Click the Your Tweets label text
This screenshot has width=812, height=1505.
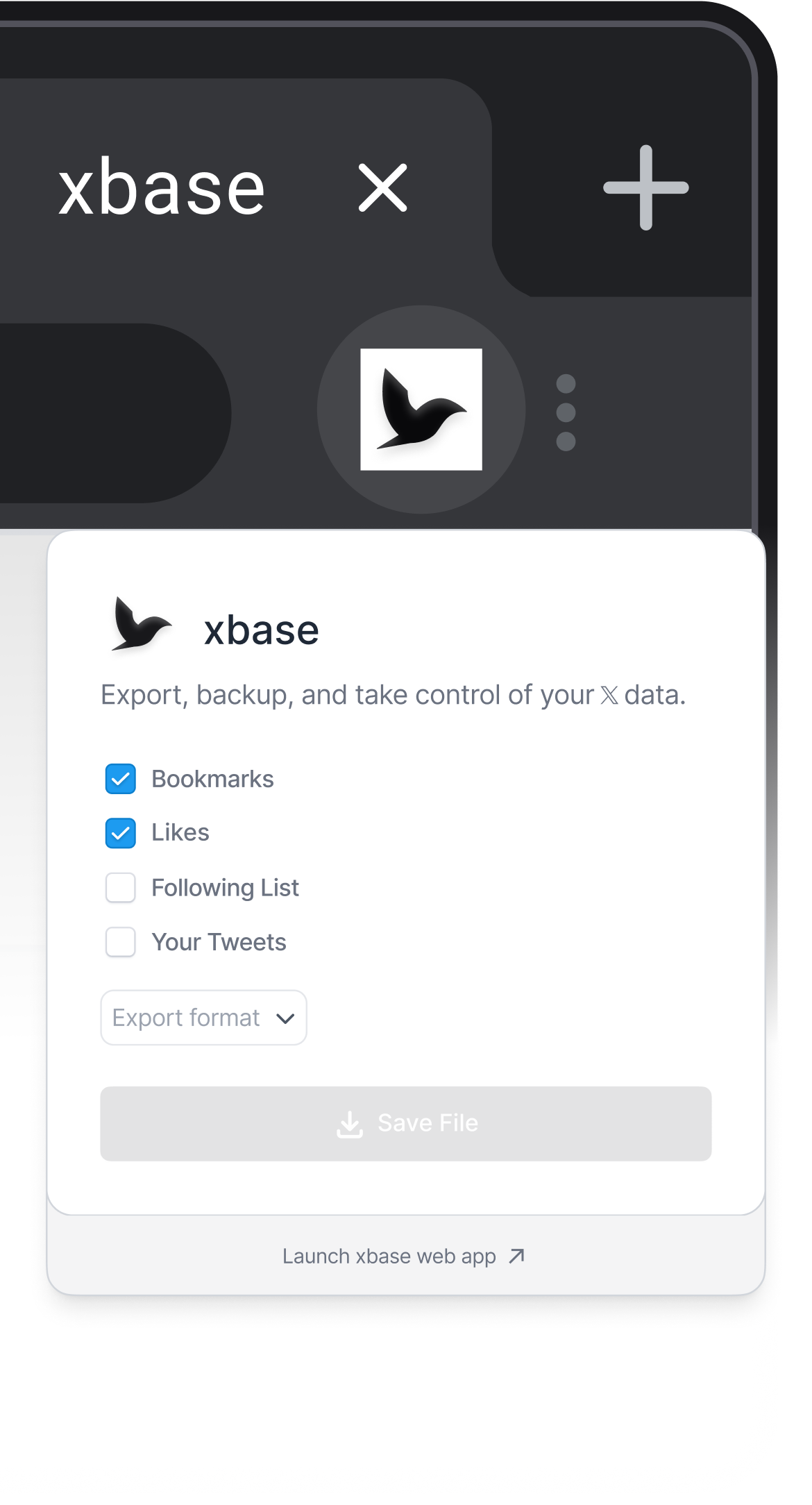pyautogui.click(x=219, y=942)
